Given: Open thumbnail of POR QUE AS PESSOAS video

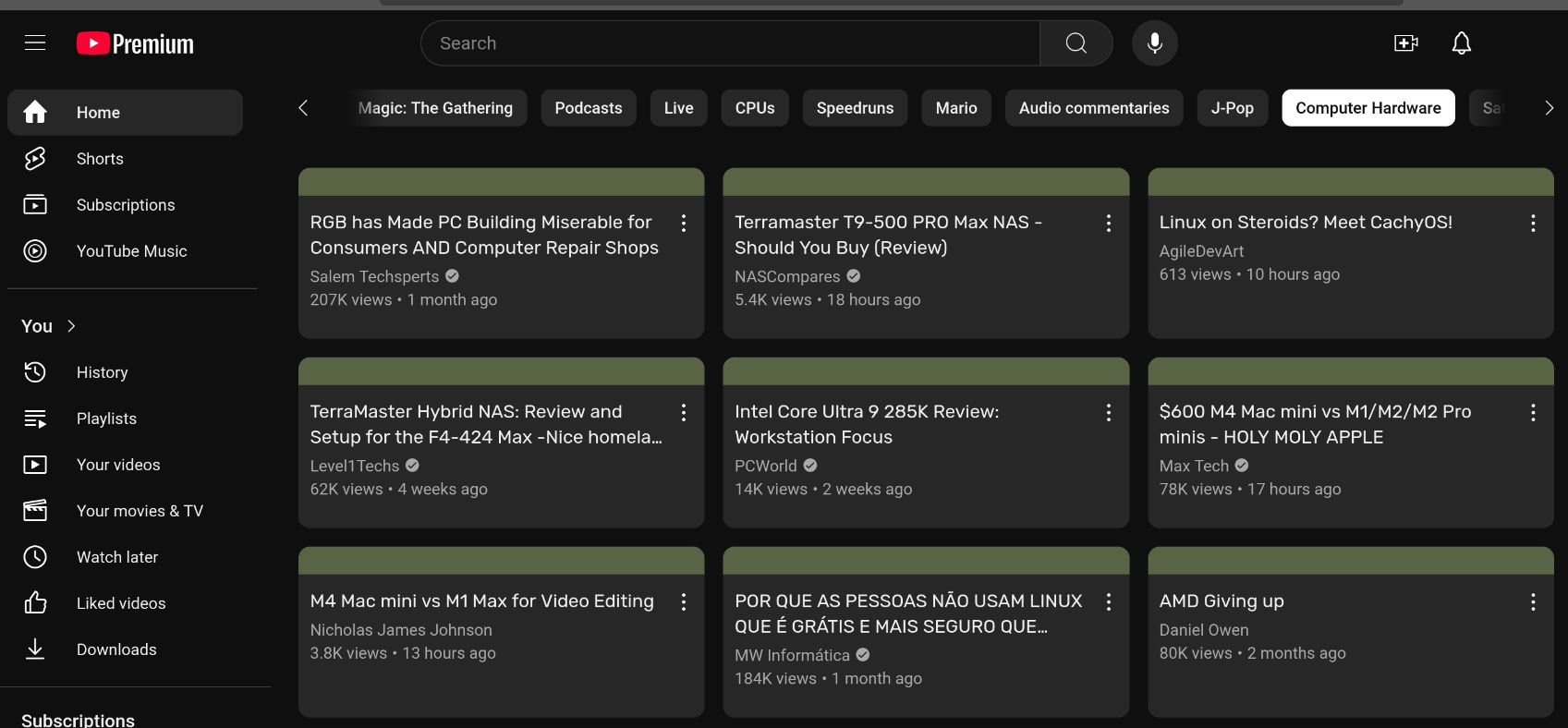Looking at the screenshot, I should click(x=926, y=561).
